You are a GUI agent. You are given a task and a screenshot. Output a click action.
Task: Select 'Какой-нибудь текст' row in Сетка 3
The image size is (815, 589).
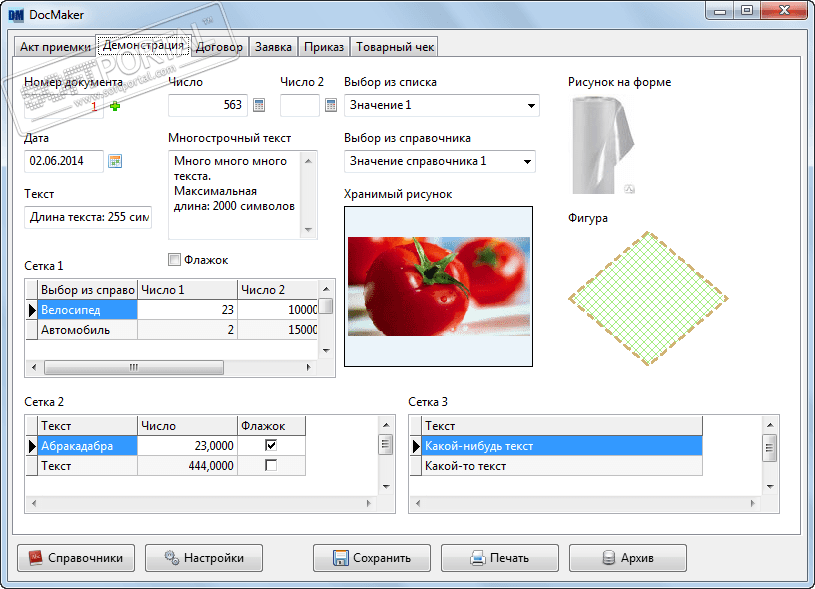point(561,446)
